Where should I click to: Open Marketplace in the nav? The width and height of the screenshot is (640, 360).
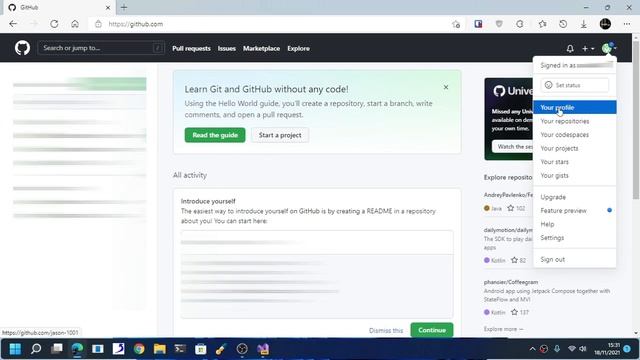tap(261, 49)
